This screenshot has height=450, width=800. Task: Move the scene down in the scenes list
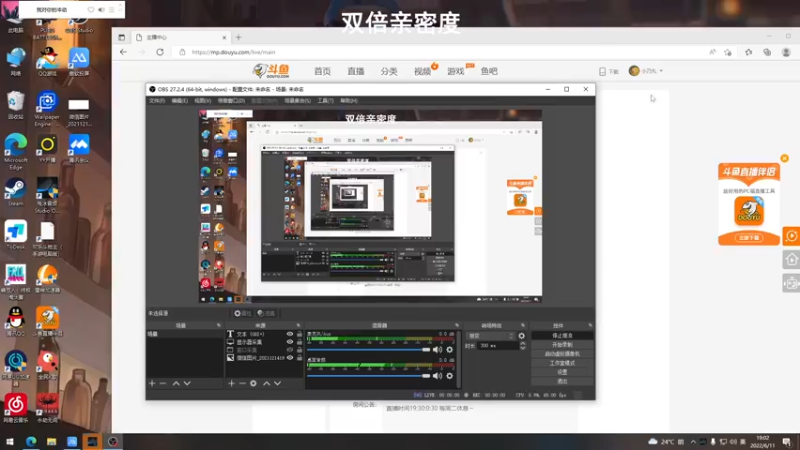[187, 383]
